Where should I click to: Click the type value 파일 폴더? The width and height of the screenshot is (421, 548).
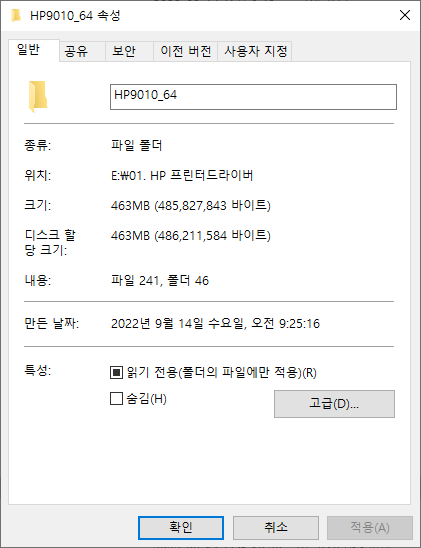click(x=137, y=145)
